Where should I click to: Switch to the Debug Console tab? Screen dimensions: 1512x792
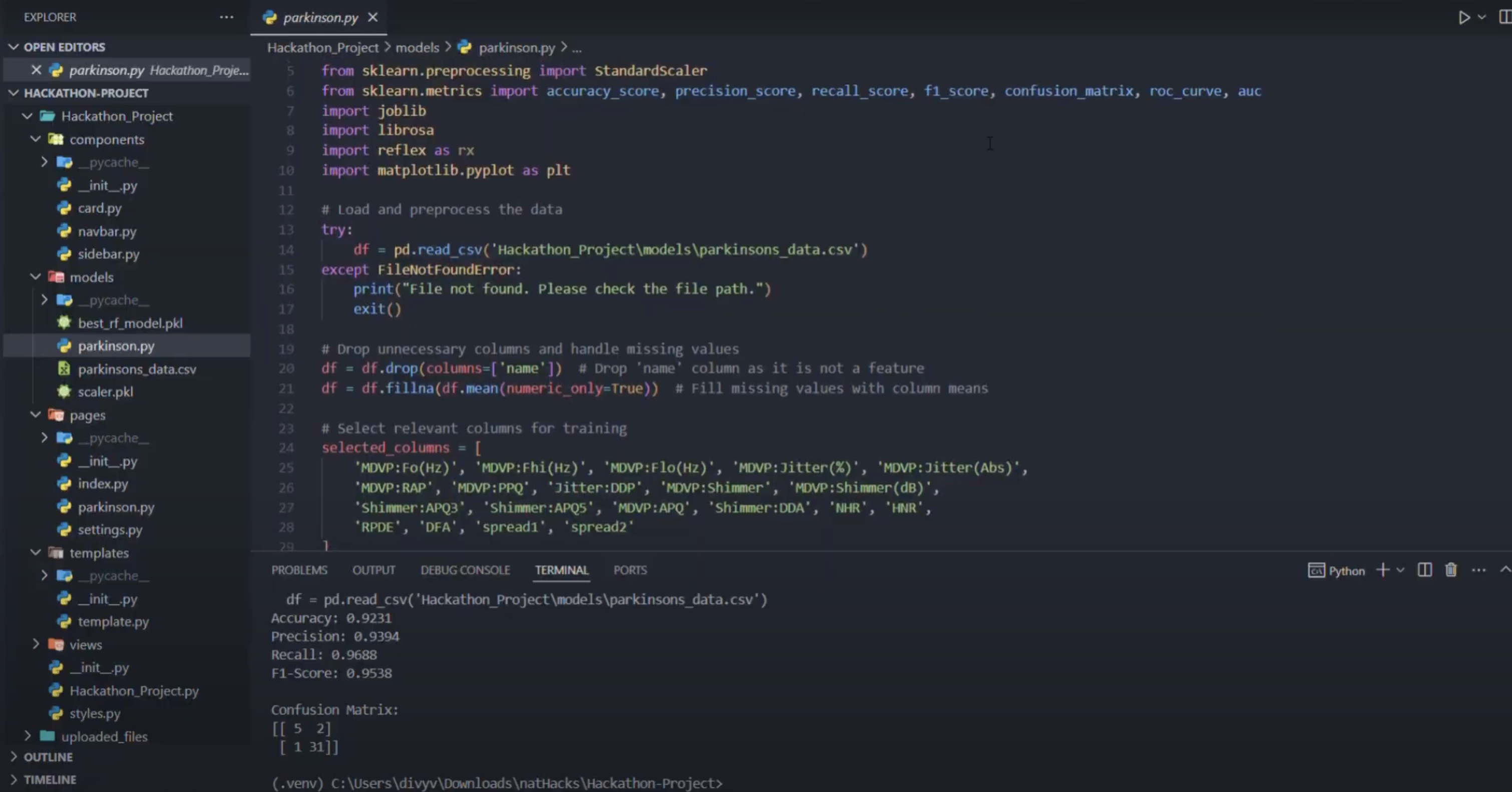[465, 570]
